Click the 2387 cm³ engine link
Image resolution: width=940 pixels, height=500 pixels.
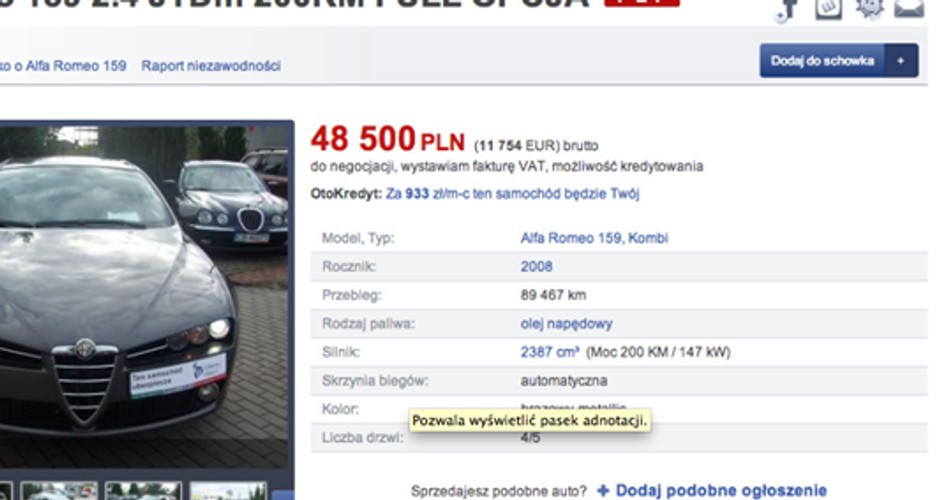[550, 352]
